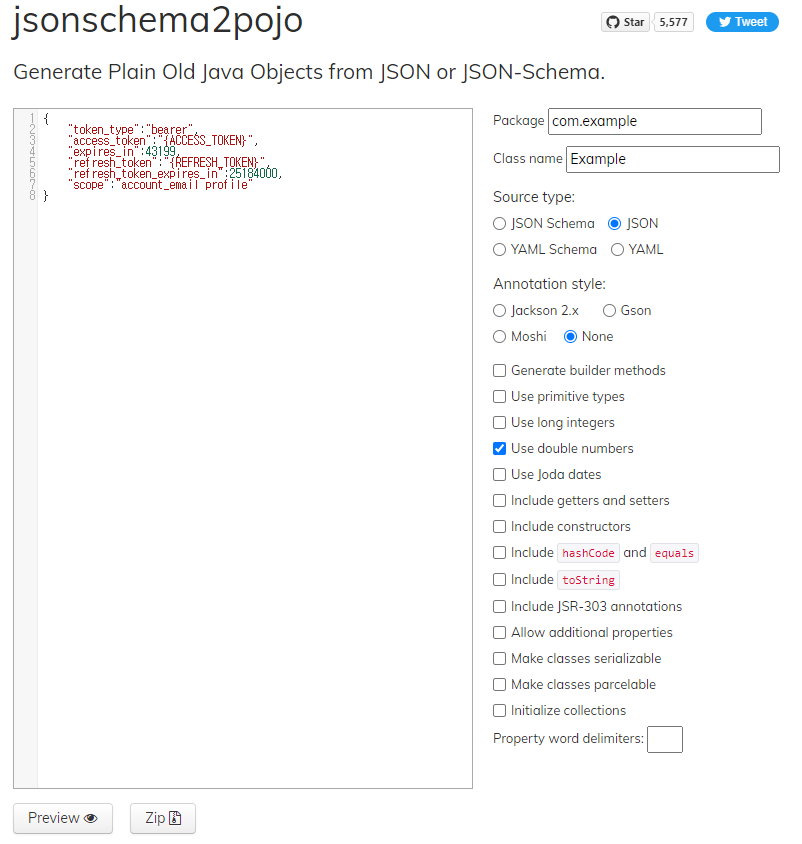Image resolution: width=802 pixels, height=844 pixels.
Task: Select JSON Schema source type
Action: 500,223
